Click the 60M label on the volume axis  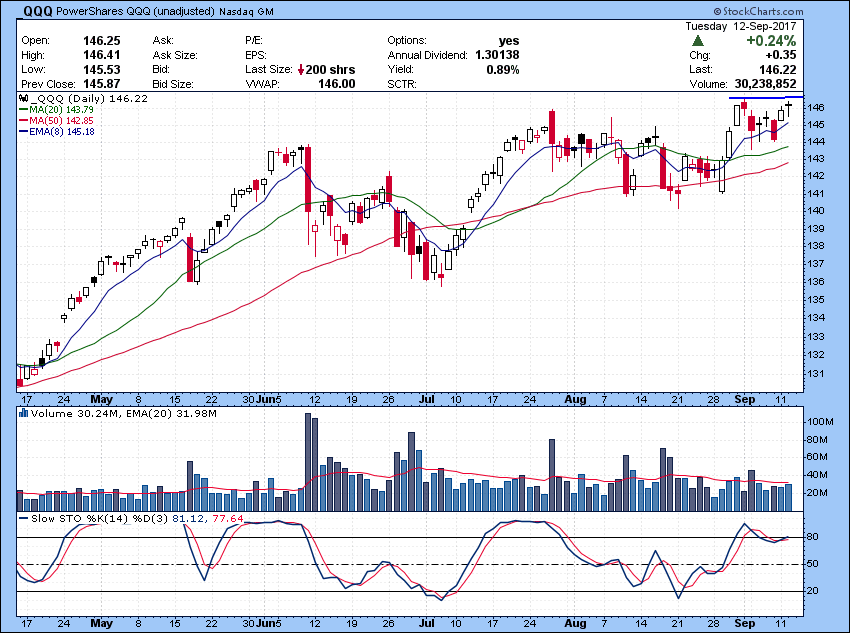point(817,457)
